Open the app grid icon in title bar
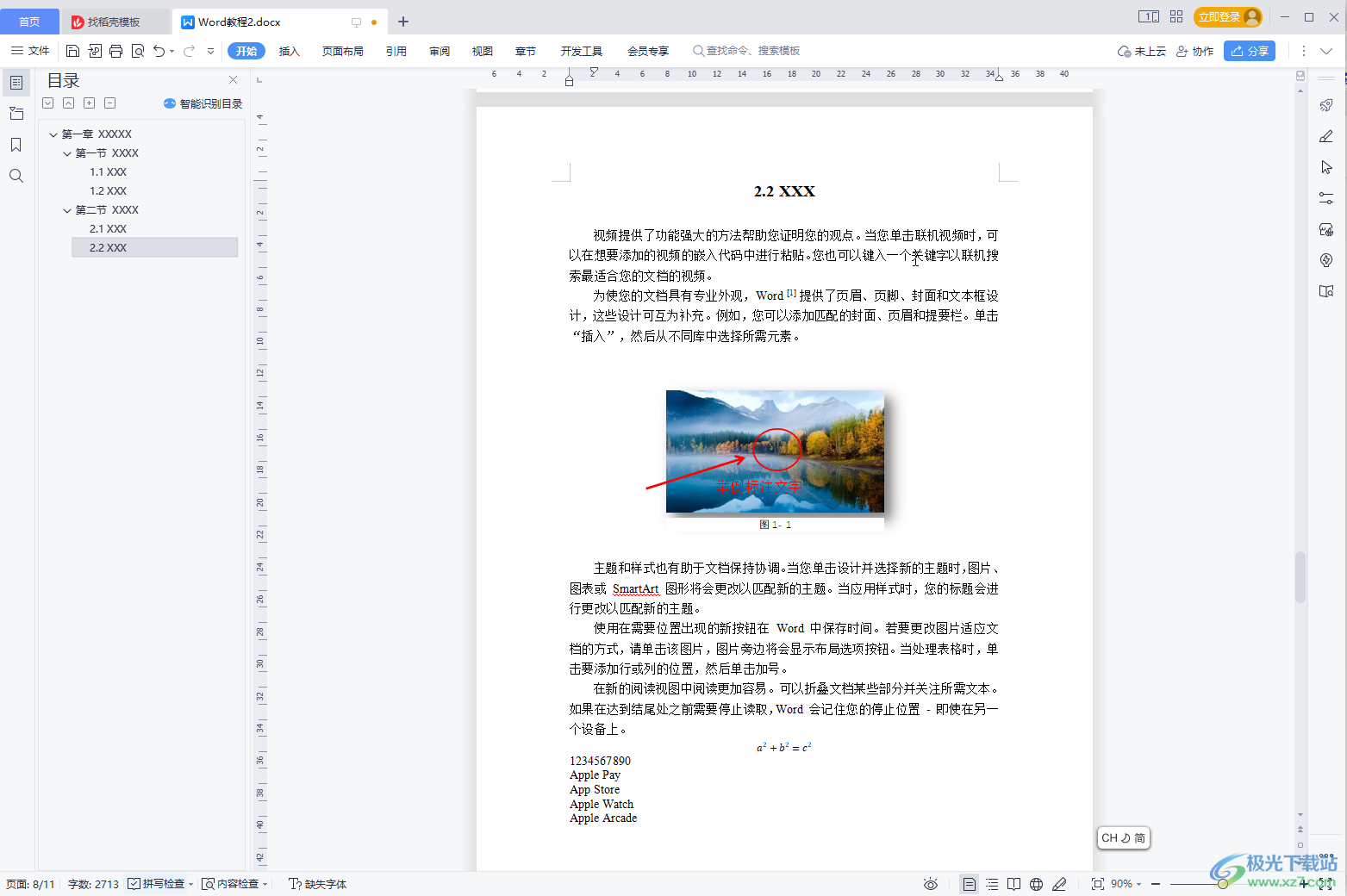 1176,16
